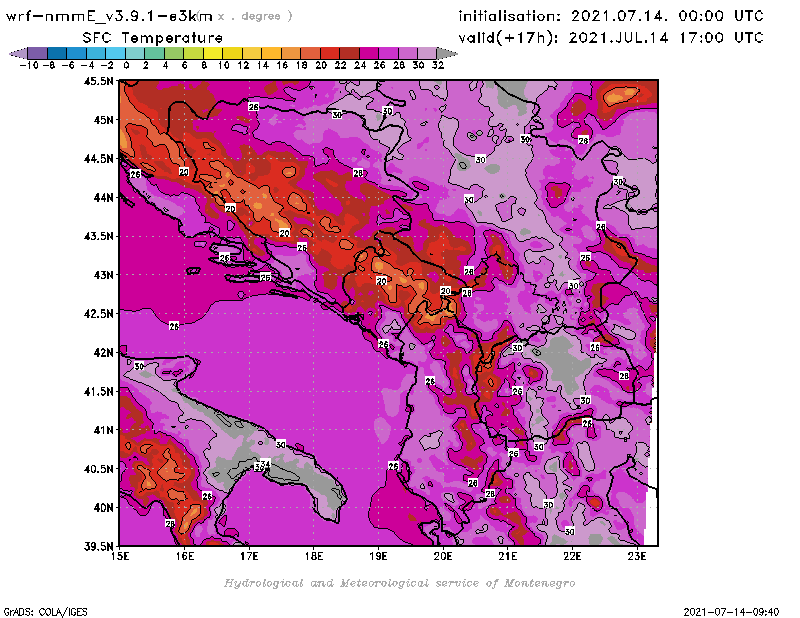
Task: Click the 'GrADS: COLA/IGES' credit text
Action: [45, 612]
